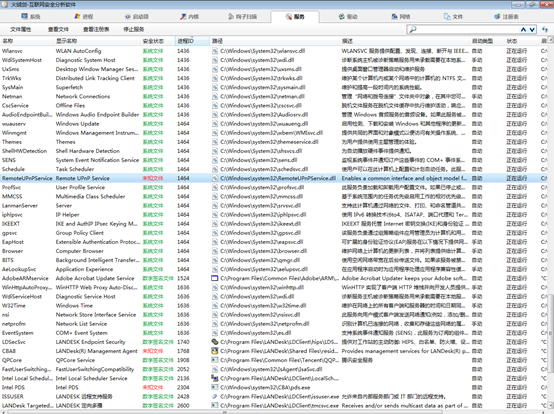The width and height of the screenshot is (554, 414).
Task: Click the refresh icon beside the search box
Action: (x=545, y=29)
